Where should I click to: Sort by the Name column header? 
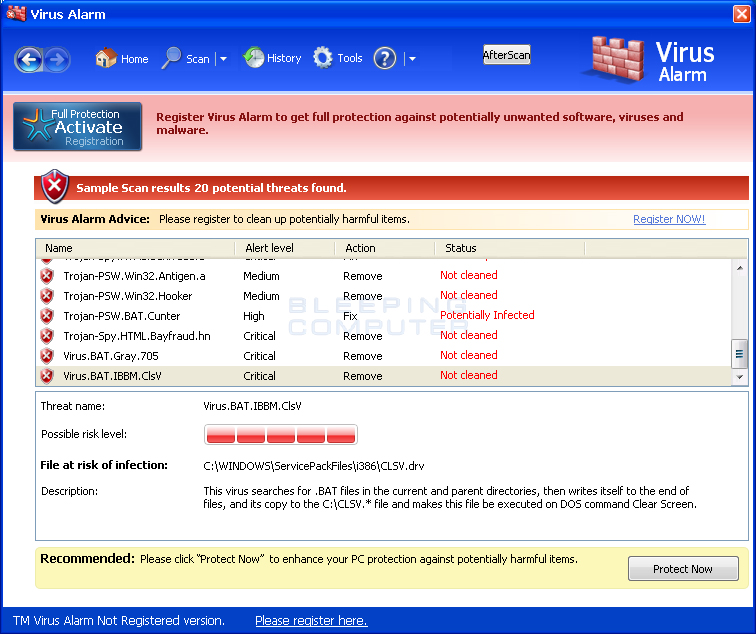tap(135, 248)
